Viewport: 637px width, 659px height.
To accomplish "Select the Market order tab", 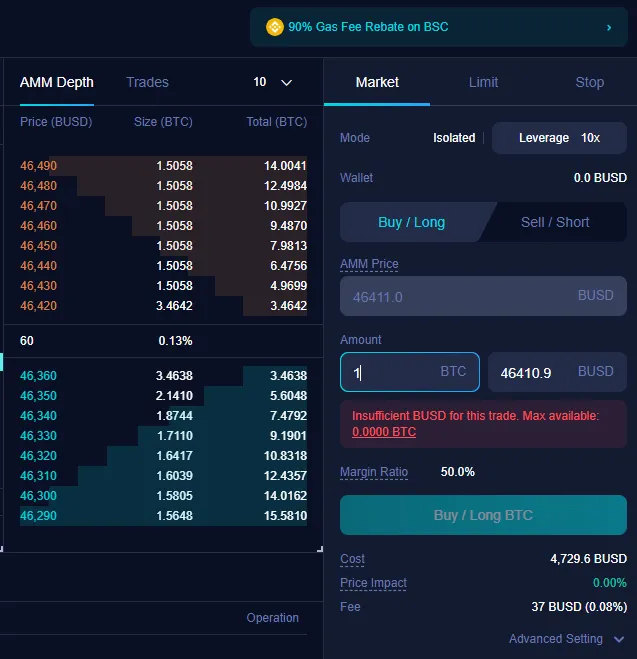I will tap(377, 82).
